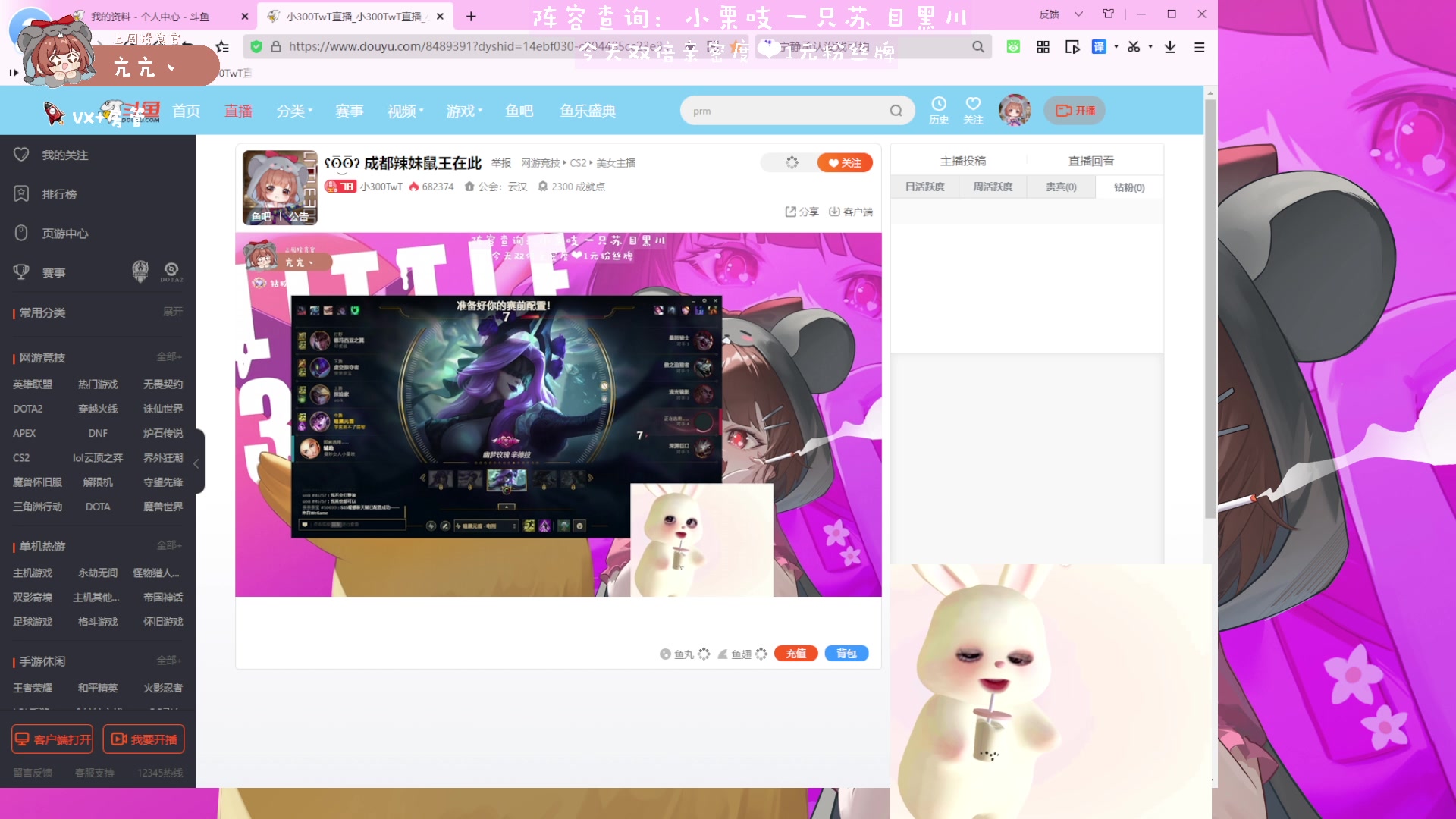The height and width of the screenshot is (819, 1456).
Task: Click the Douyu search input field
Action: tap(785, 111)
